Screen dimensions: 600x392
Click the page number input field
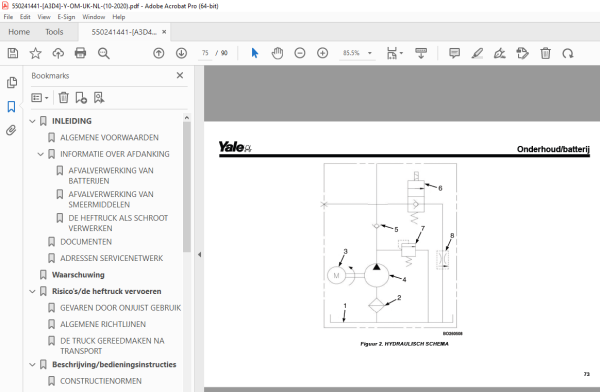point(205,53)
